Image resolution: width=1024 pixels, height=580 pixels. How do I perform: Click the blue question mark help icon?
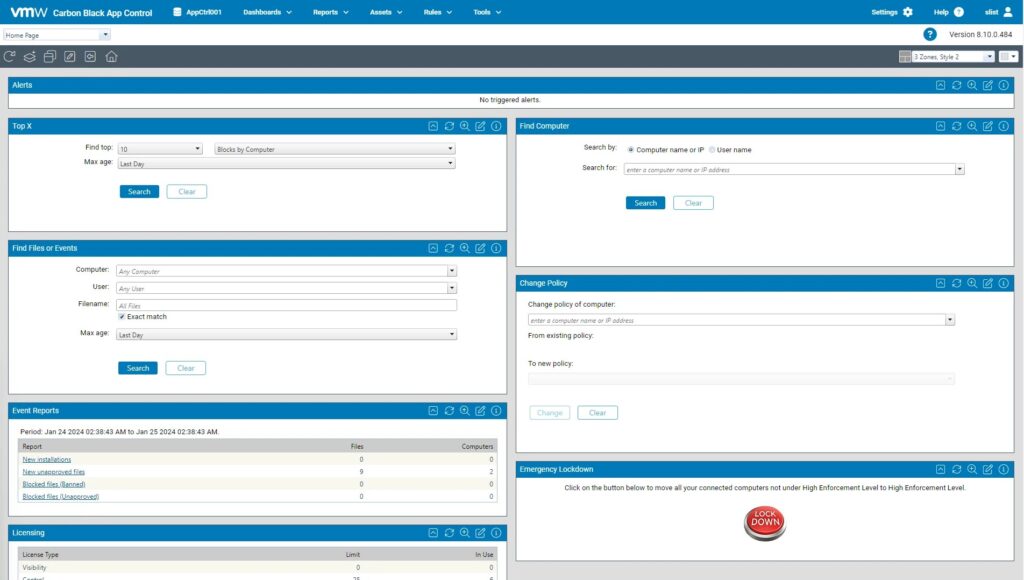[929, 35]
